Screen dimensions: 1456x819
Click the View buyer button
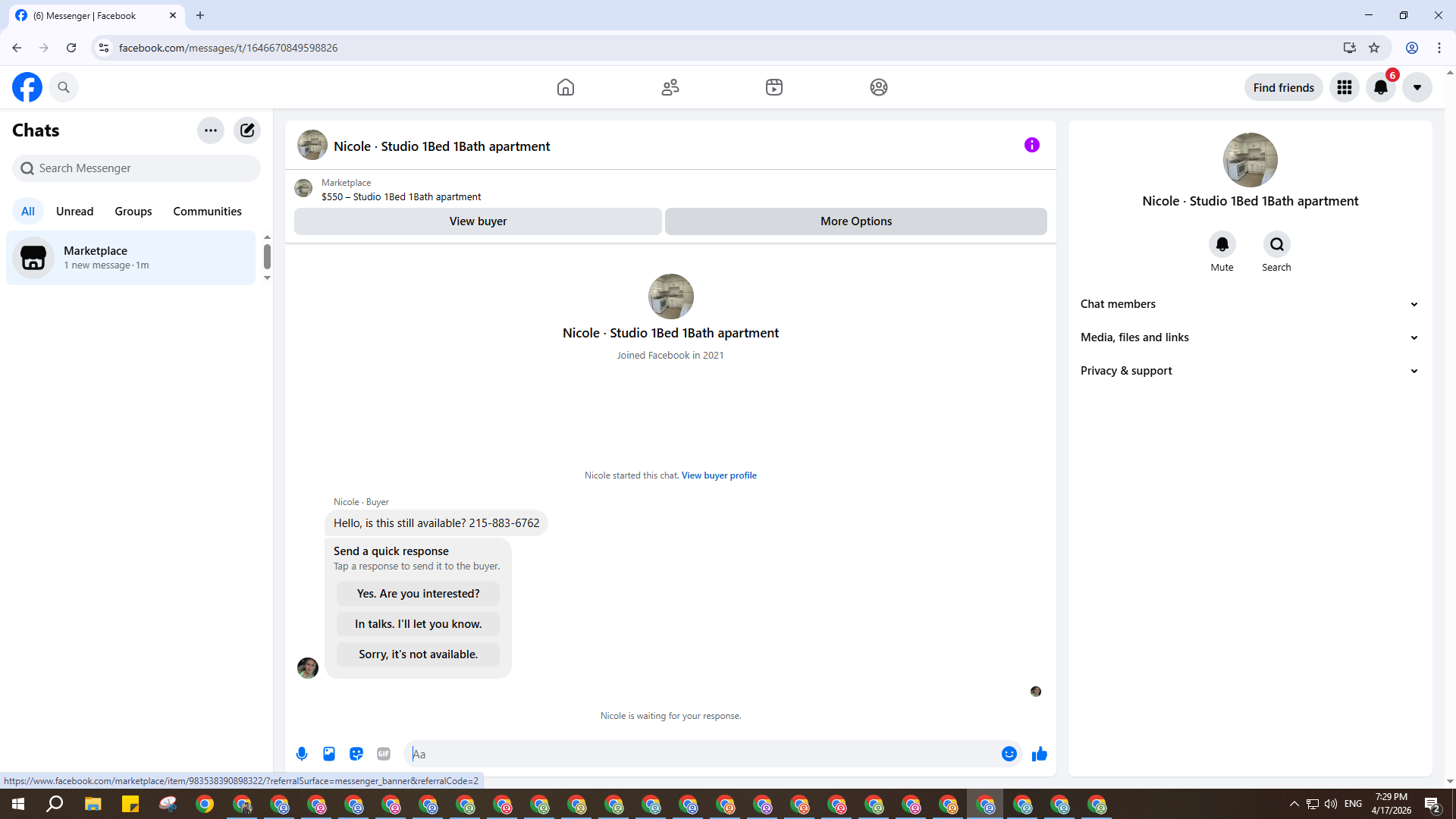(478, 221)
